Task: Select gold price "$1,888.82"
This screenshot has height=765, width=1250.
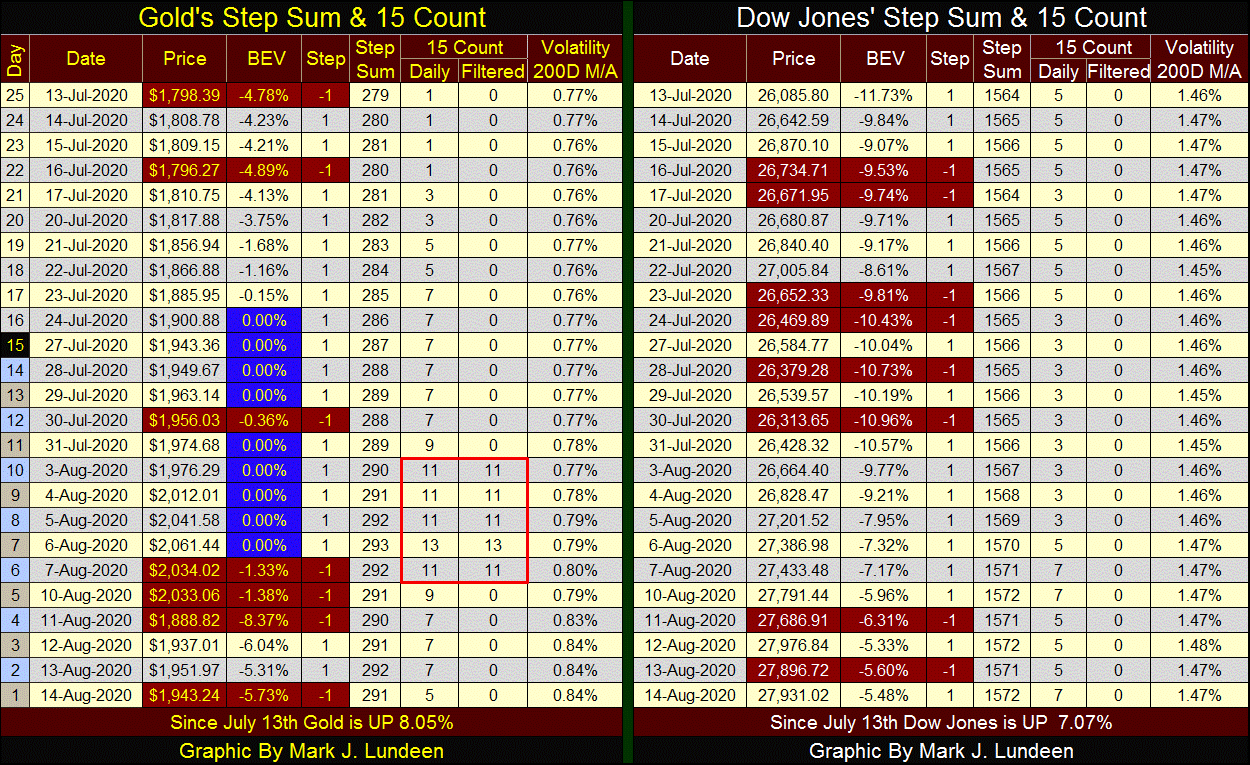Action: point(185,620)
